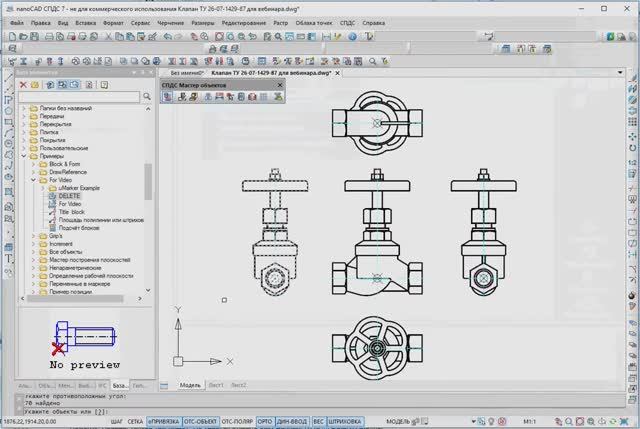Image resolution: width=640 pixels, height=429 pixels.
Task: Collapse the Примеры folder
Action: click(24, 156)
